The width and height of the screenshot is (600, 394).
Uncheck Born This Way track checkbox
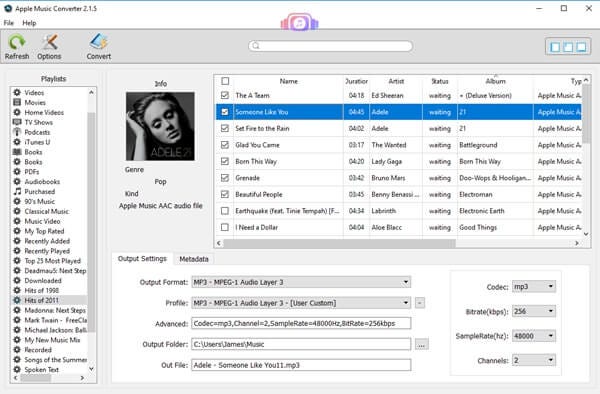(x=225, y=161)
